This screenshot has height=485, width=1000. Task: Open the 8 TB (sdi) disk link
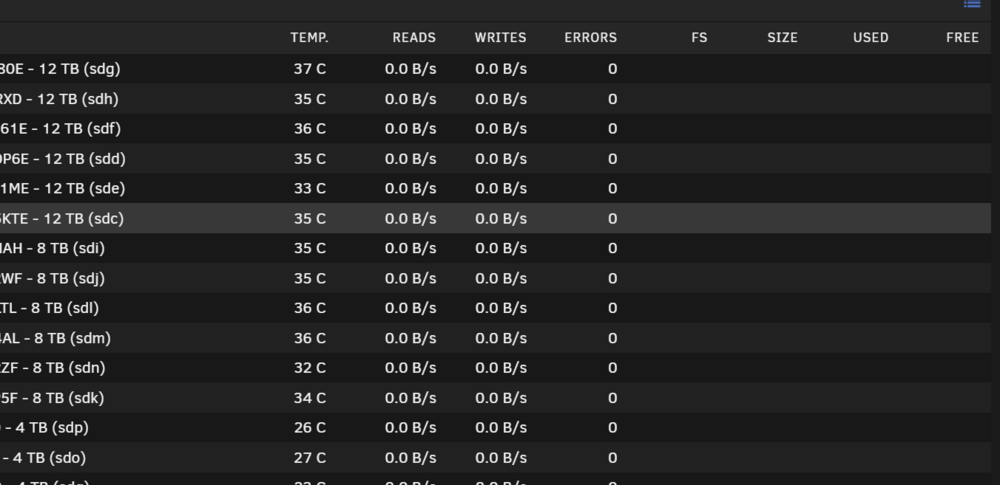pyautogui.click(x=52, y=248)
